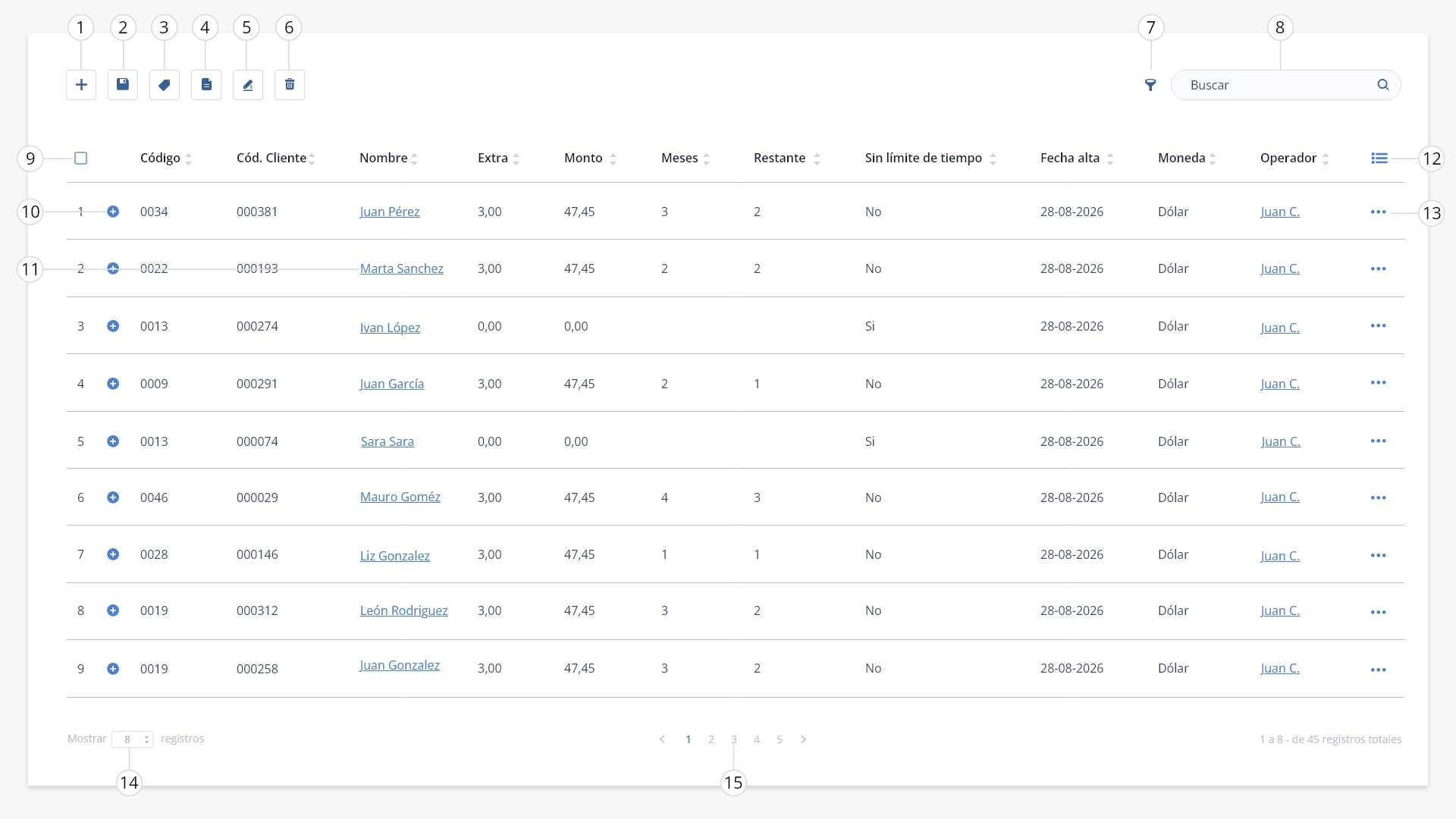Open the three-dots menu for Juan Pérez row

tap(1379, 212)
